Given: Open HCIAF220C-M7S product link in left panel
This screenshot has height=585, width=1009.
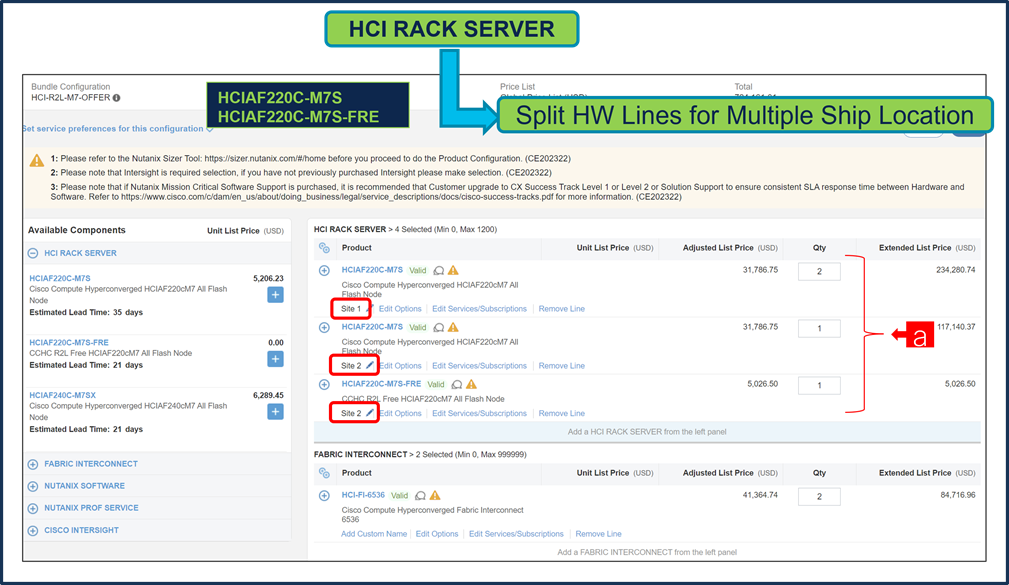Looking at the screenshot, I should [x=60, y=279].
